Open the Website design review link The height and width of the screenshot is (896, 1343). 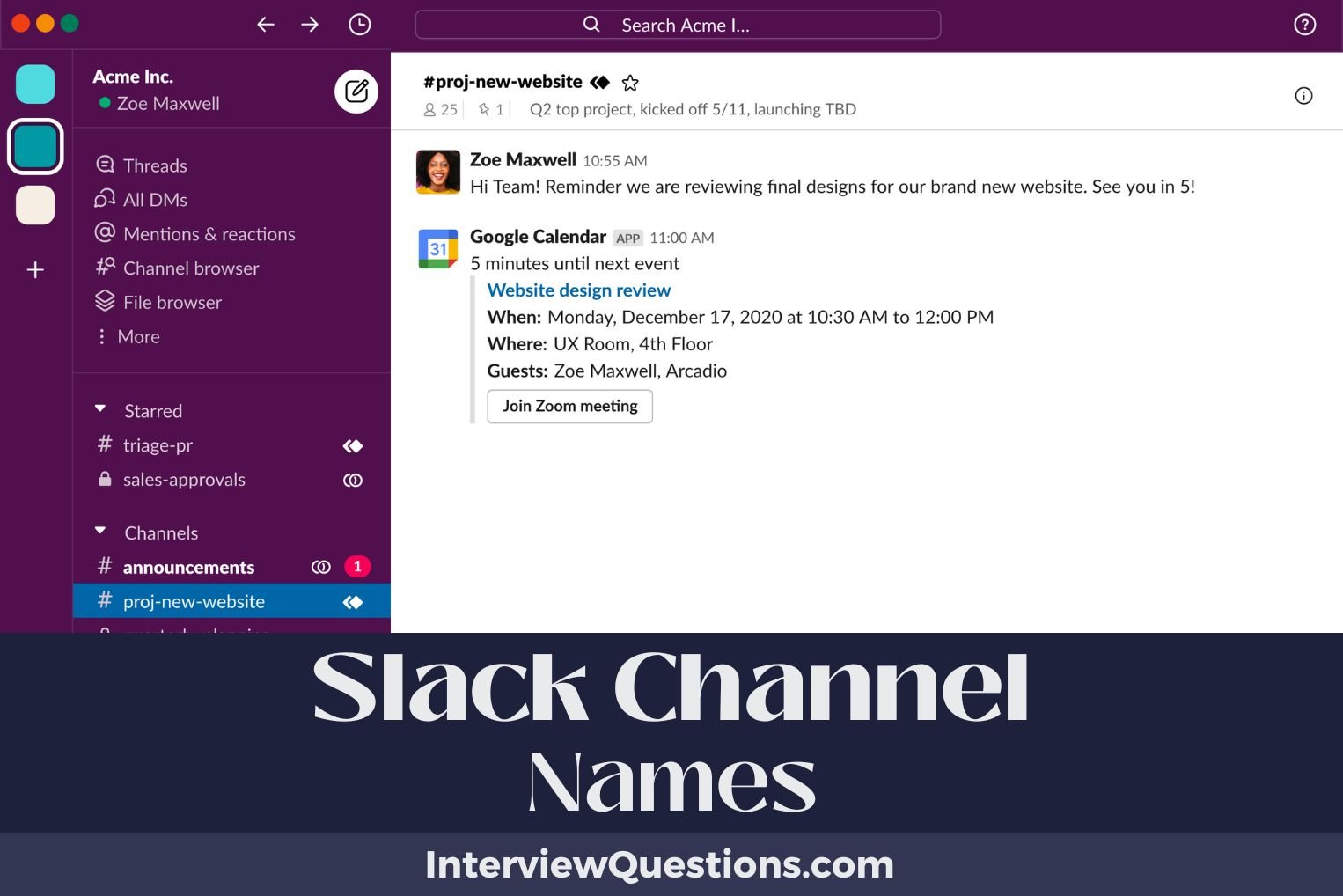tap(579, 290)
